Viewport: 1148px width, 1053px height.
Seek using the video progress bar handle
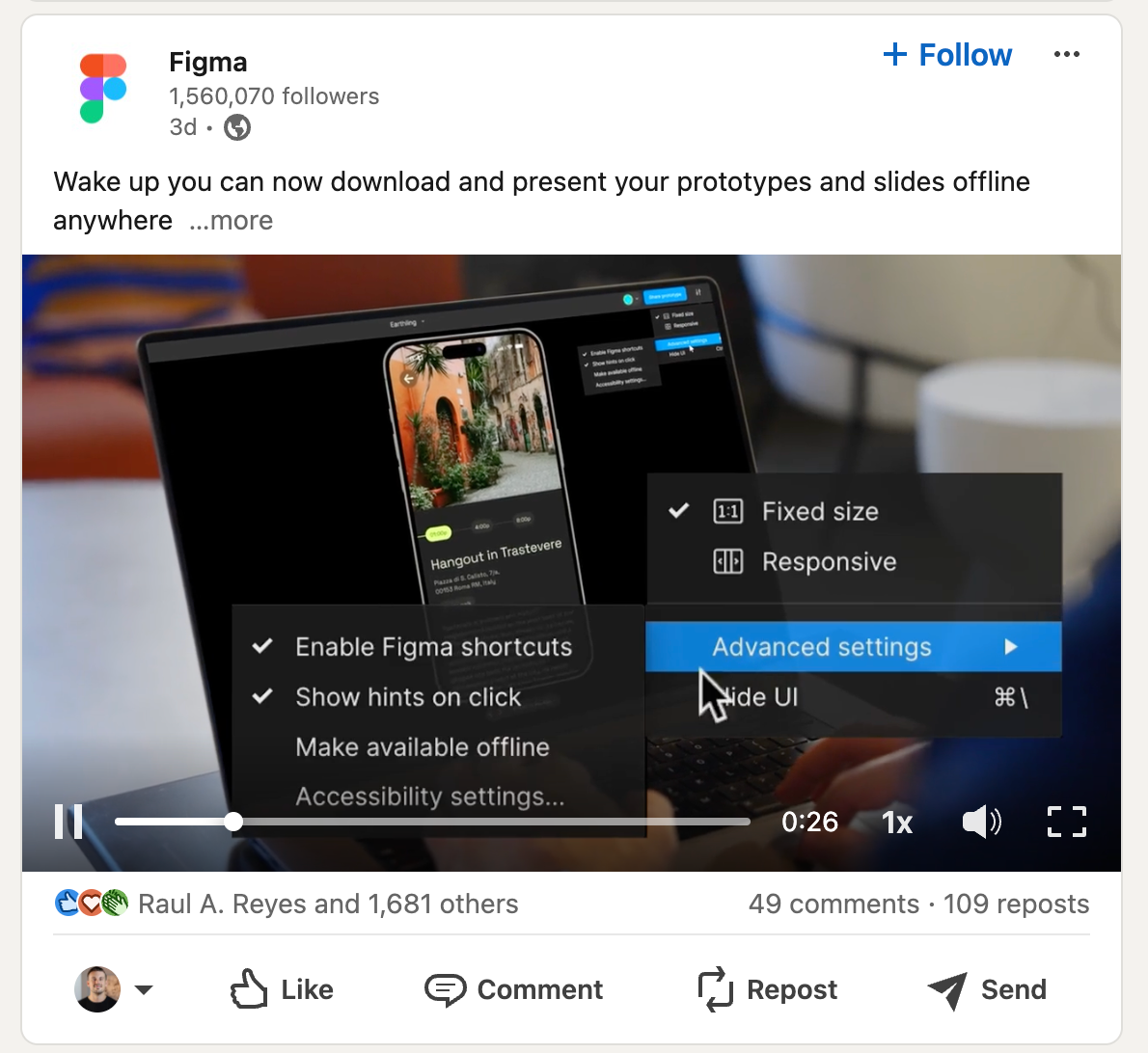tap(232, 822)
